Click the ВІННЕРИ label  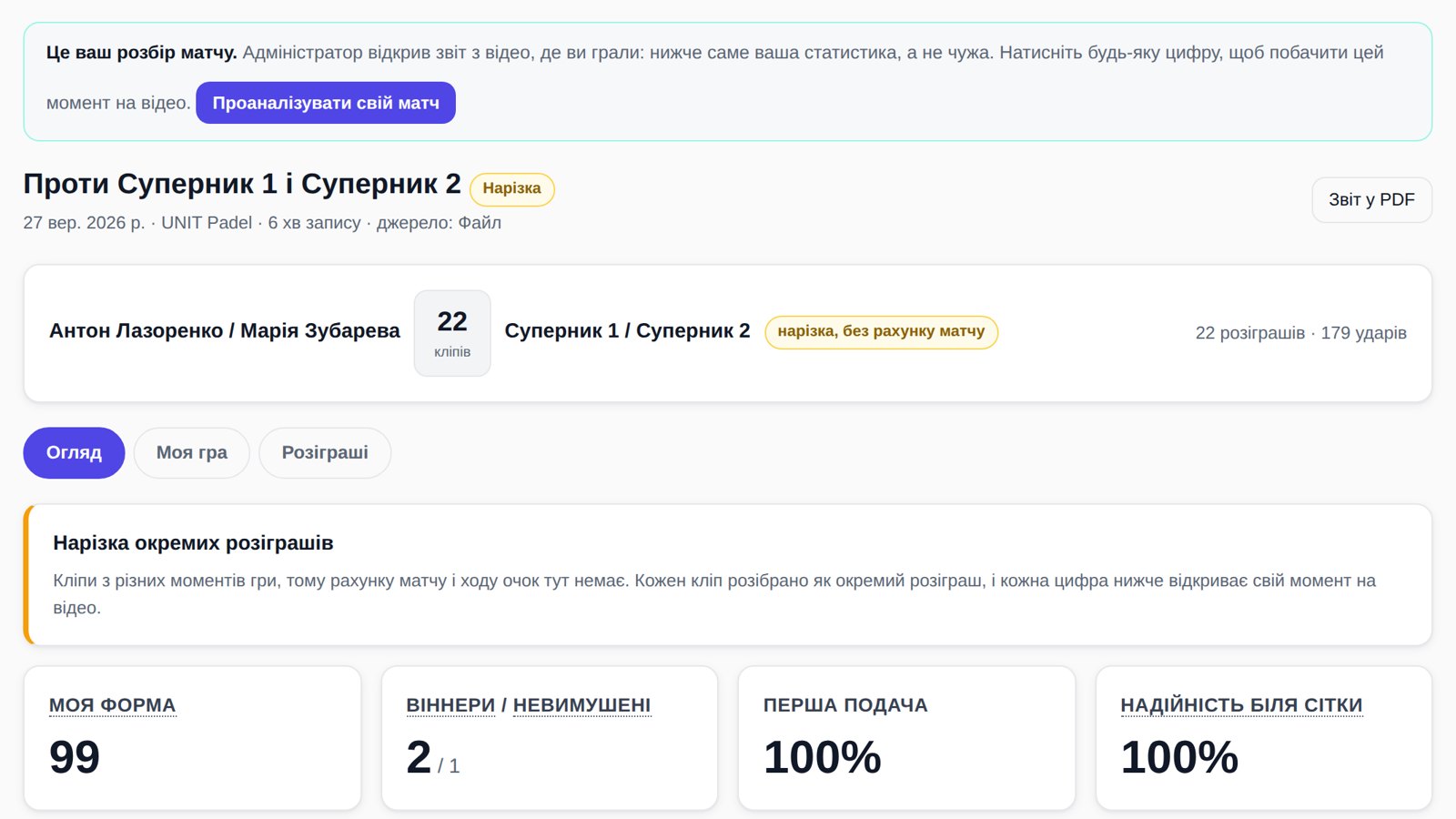pos(450,705)
